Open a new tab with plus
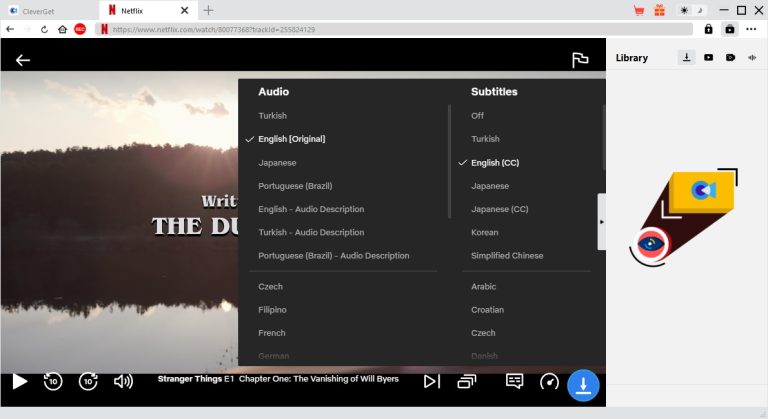 [x=208, y=10]
